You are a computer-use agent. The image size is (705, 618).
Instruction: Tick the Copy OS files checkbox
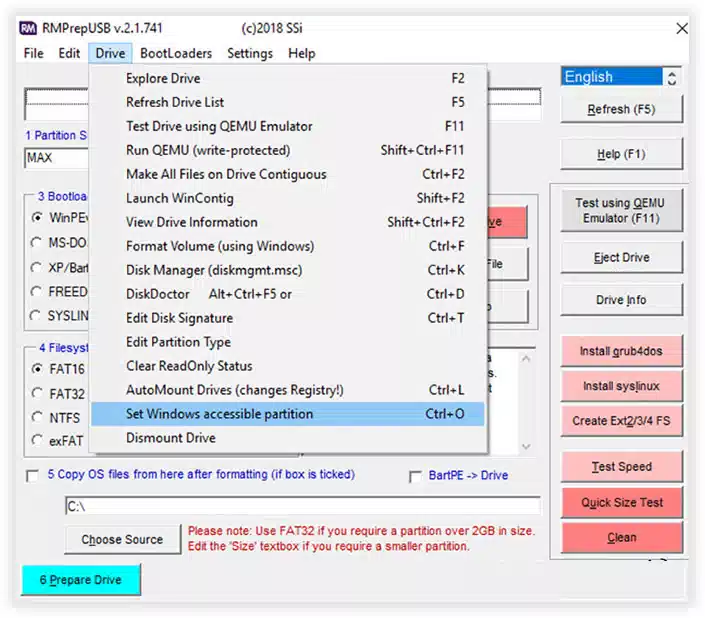[x=32, y=476]
